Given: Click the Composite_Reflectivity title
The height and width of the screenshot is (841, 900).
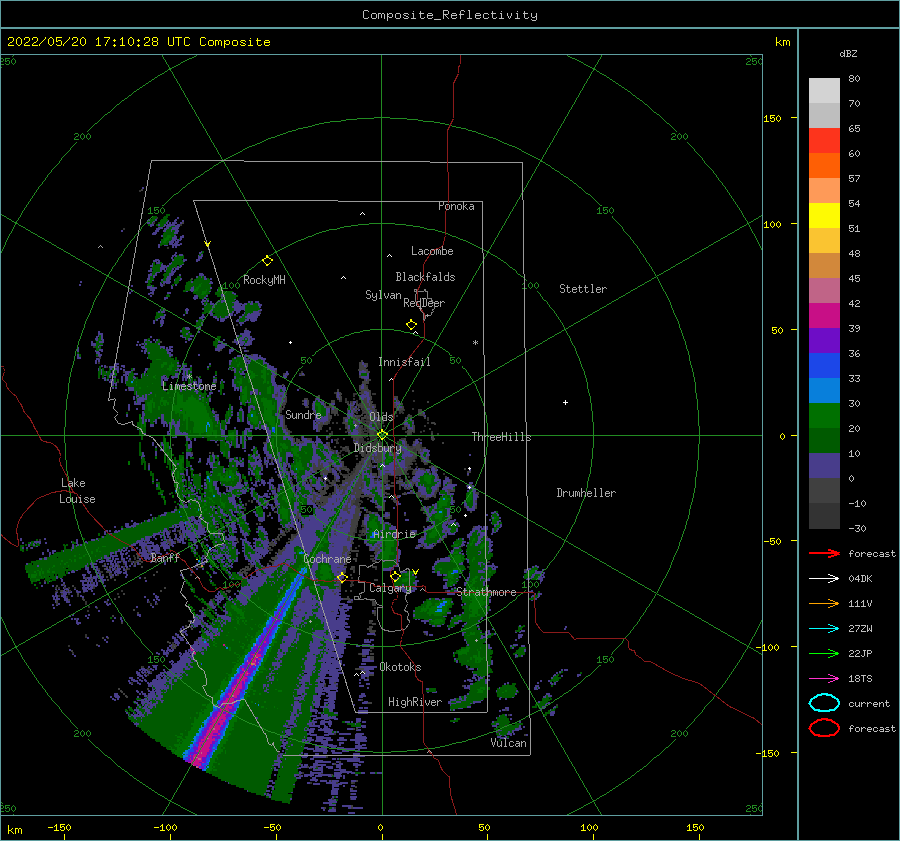Looking at the screenshot, I should pos(450,15).
